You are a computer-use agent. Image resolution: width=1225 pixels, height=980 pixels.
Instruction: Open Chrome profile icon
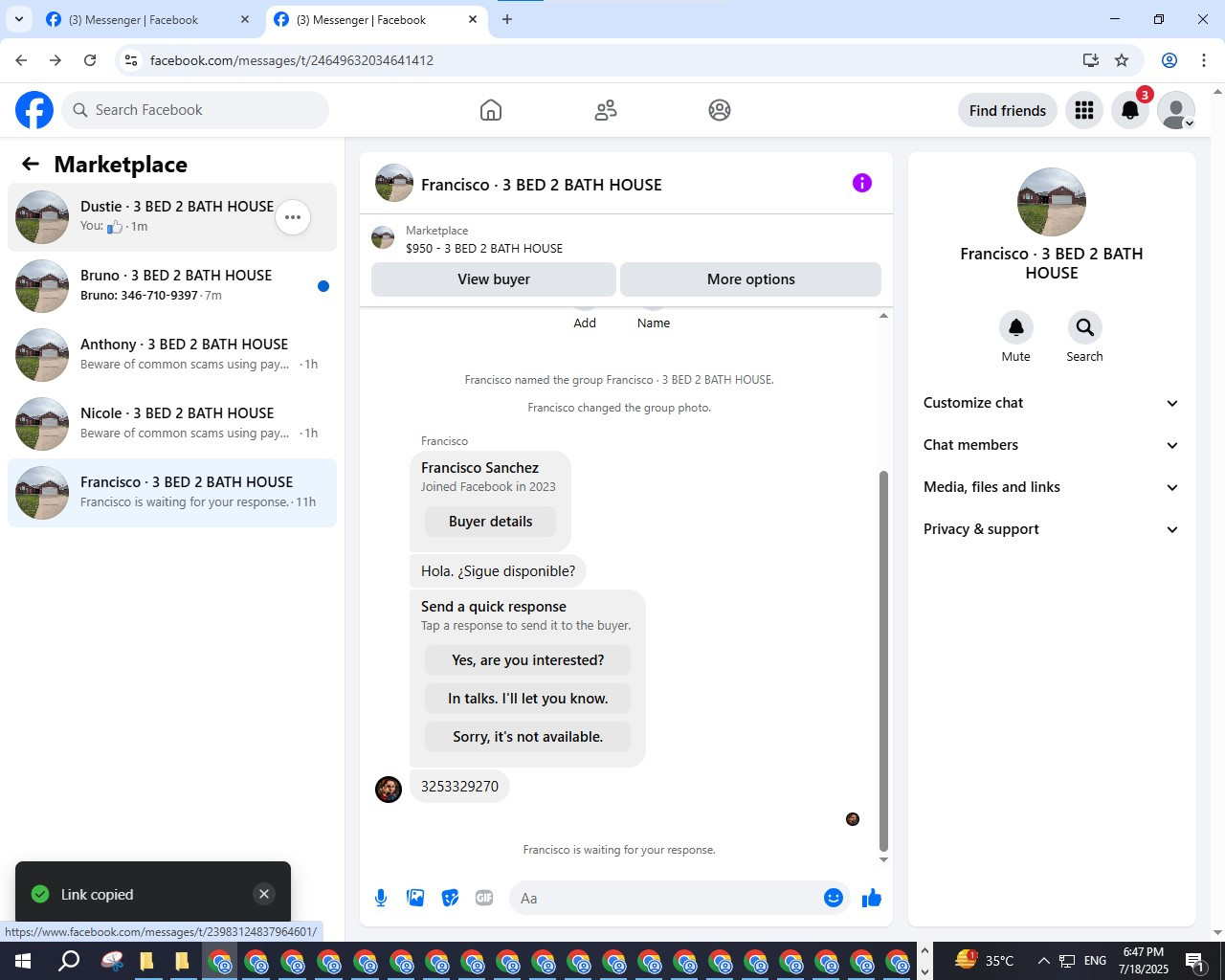(1169, 60)
